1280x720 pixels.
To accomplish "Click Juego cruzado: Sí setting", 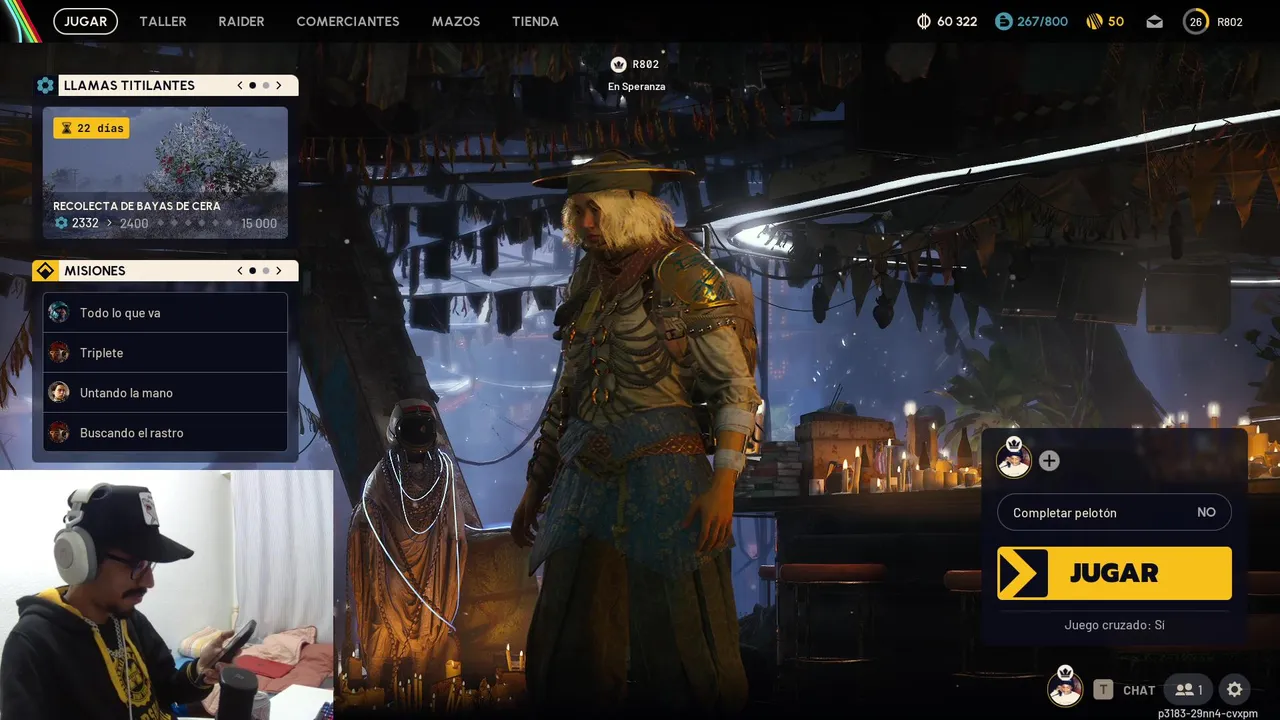I will (x=1114, y=625).
